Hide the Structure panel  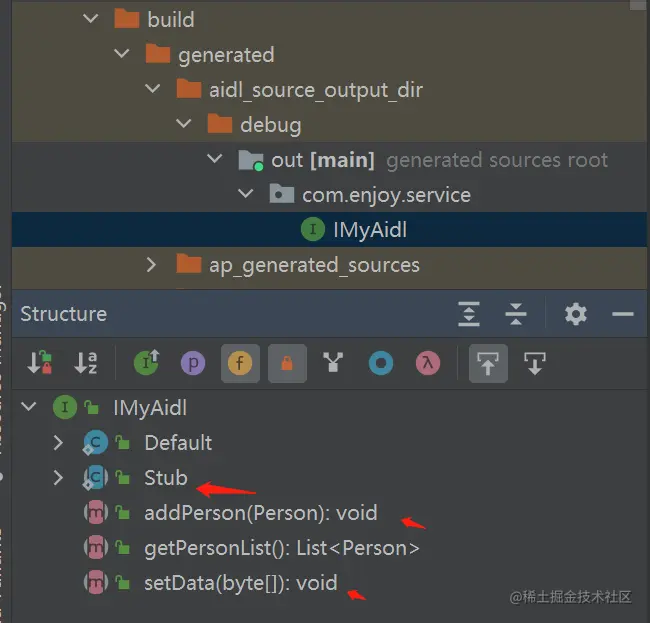click(x=622, y=314)
